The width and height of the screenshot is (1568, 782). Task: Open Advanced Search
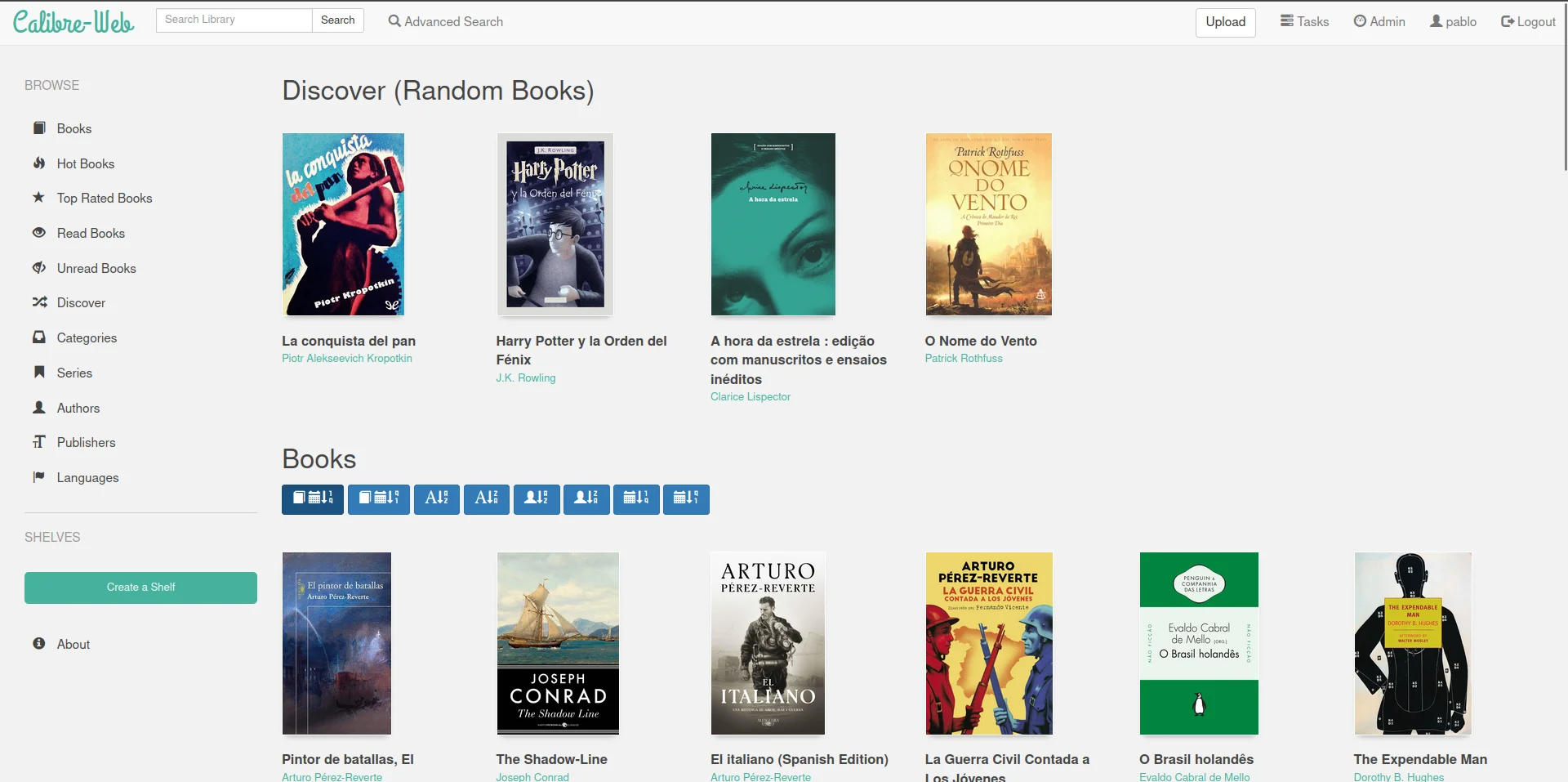click(x=446, y=22)
